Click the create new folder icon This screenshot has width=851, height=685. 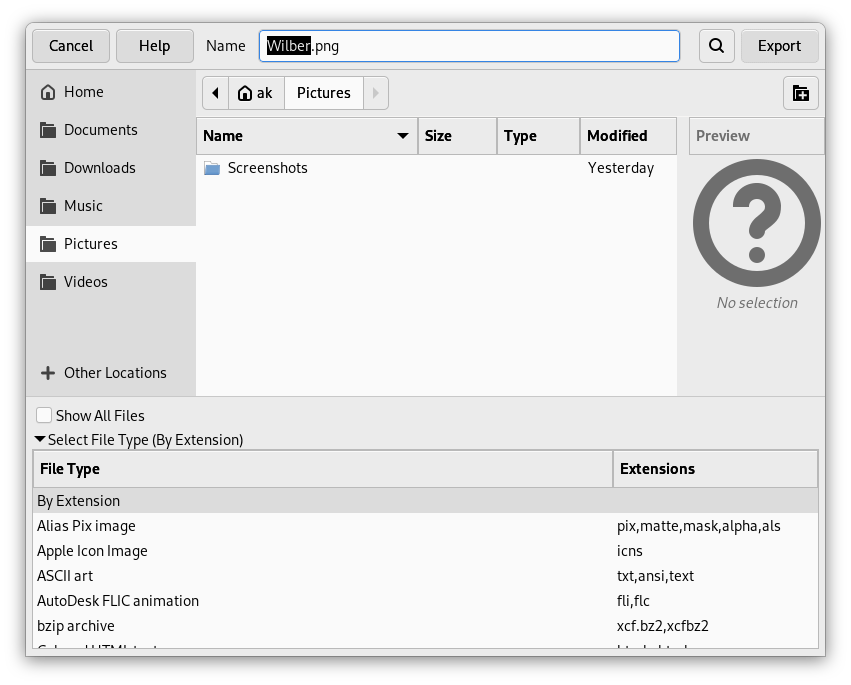coord(800,92)
